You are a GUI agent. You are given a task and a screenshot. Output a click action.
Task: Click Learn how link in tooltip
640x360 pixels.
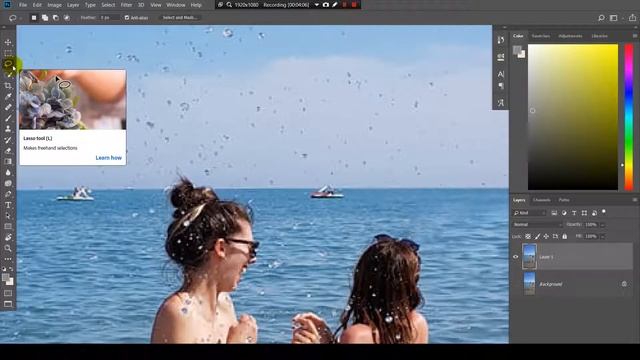point(109,158)
